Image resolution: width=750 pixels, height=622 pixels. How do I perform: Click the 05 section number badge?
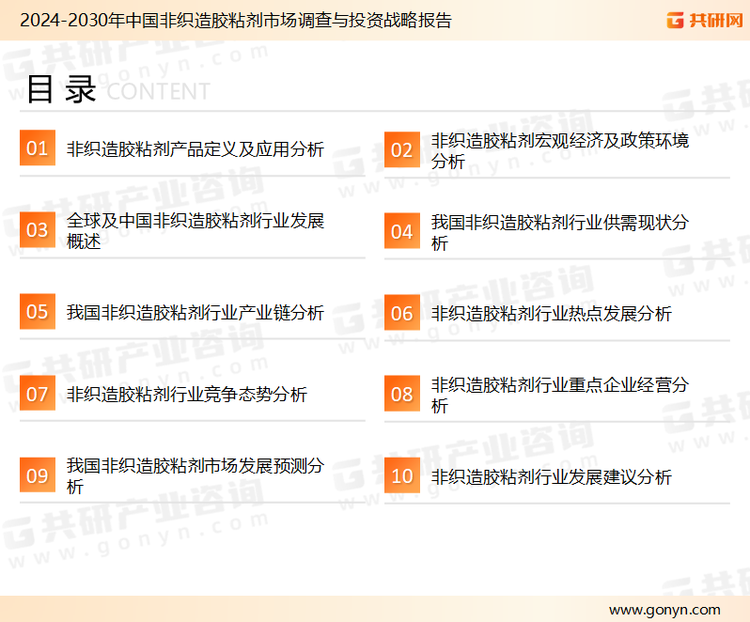coord(37,312)
